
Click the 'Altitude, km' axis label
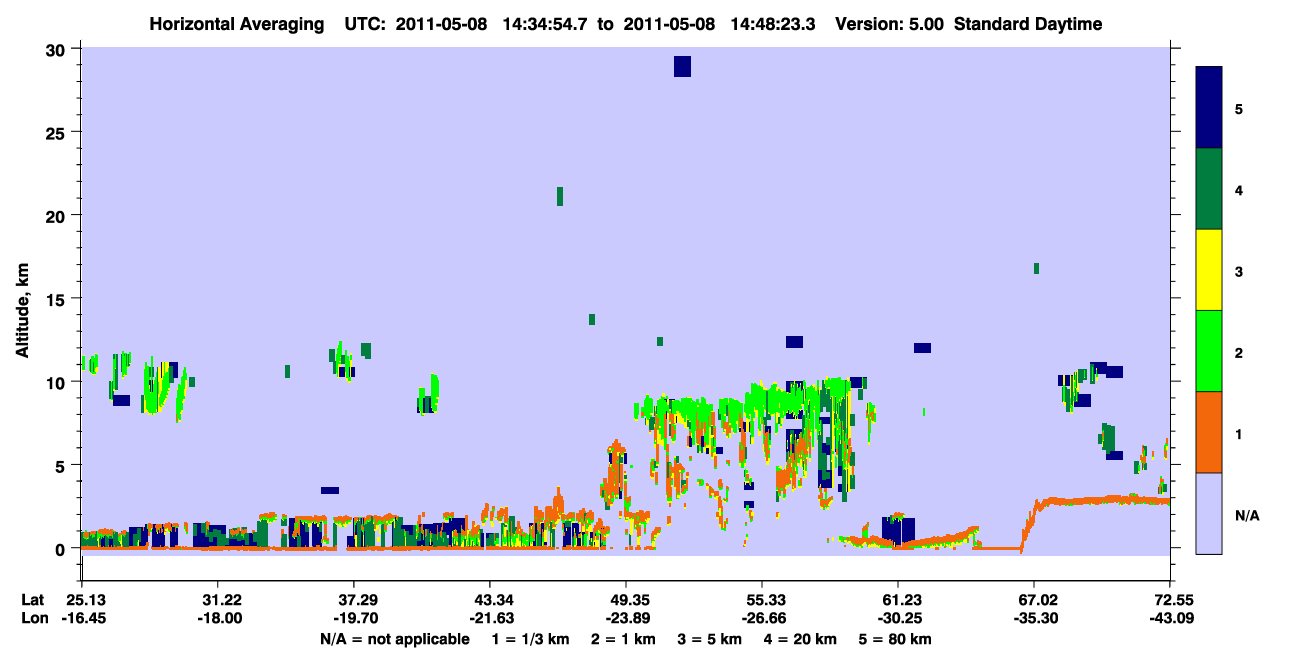coord(22,308)
